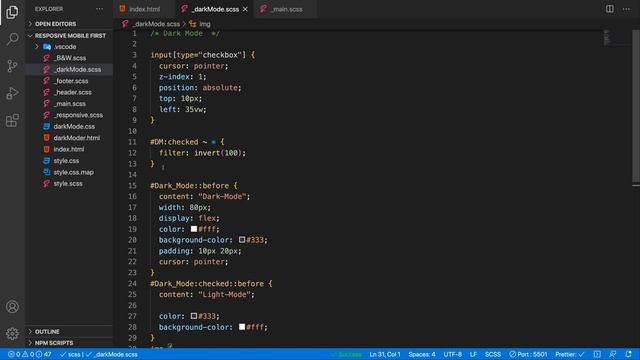Click the editor minimap
Screen dimensions: 640x360
point(607,38)
